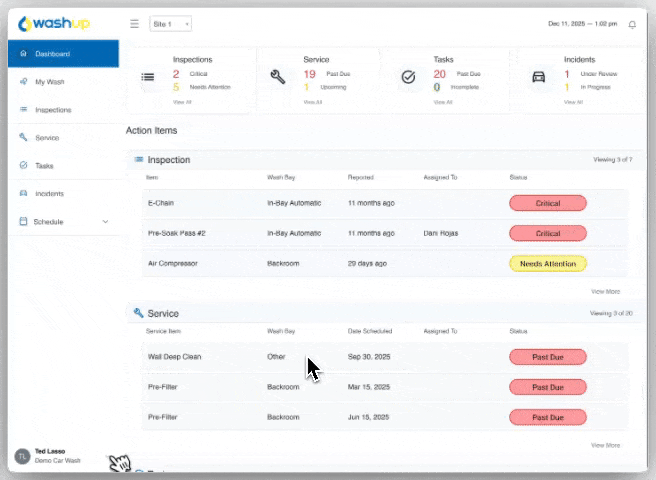The image size is (656, 480).
Task: Click the Ted Lasso user name
Action: pos(50,451)
